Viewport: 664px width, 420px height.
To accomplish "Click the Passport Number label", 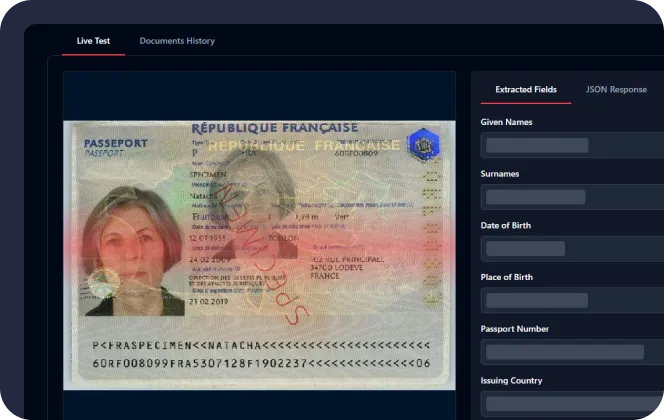I will (515, 329).
